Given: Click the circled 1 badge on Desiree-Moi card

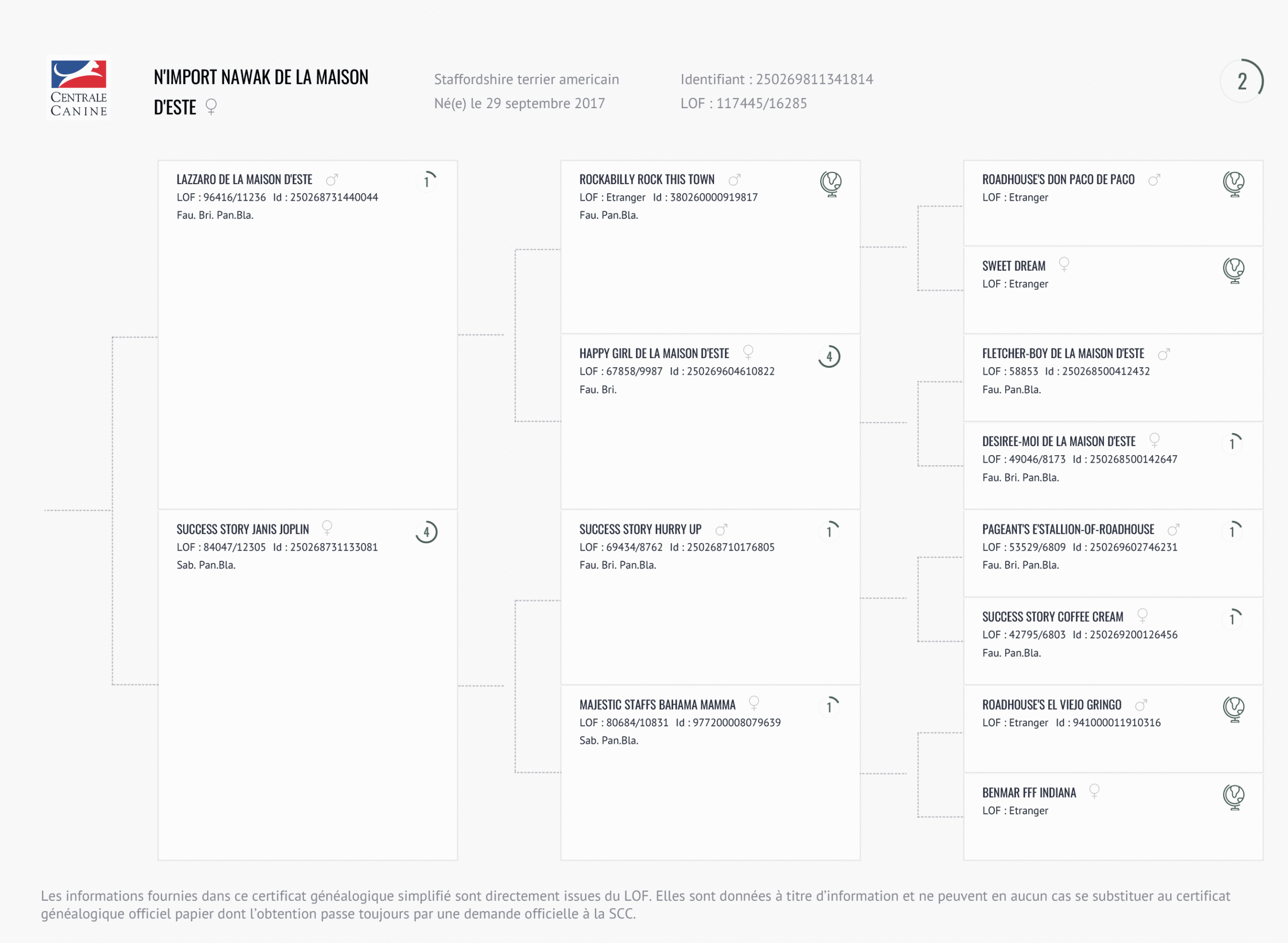Looking at the screenshot, I should 1233,443.
